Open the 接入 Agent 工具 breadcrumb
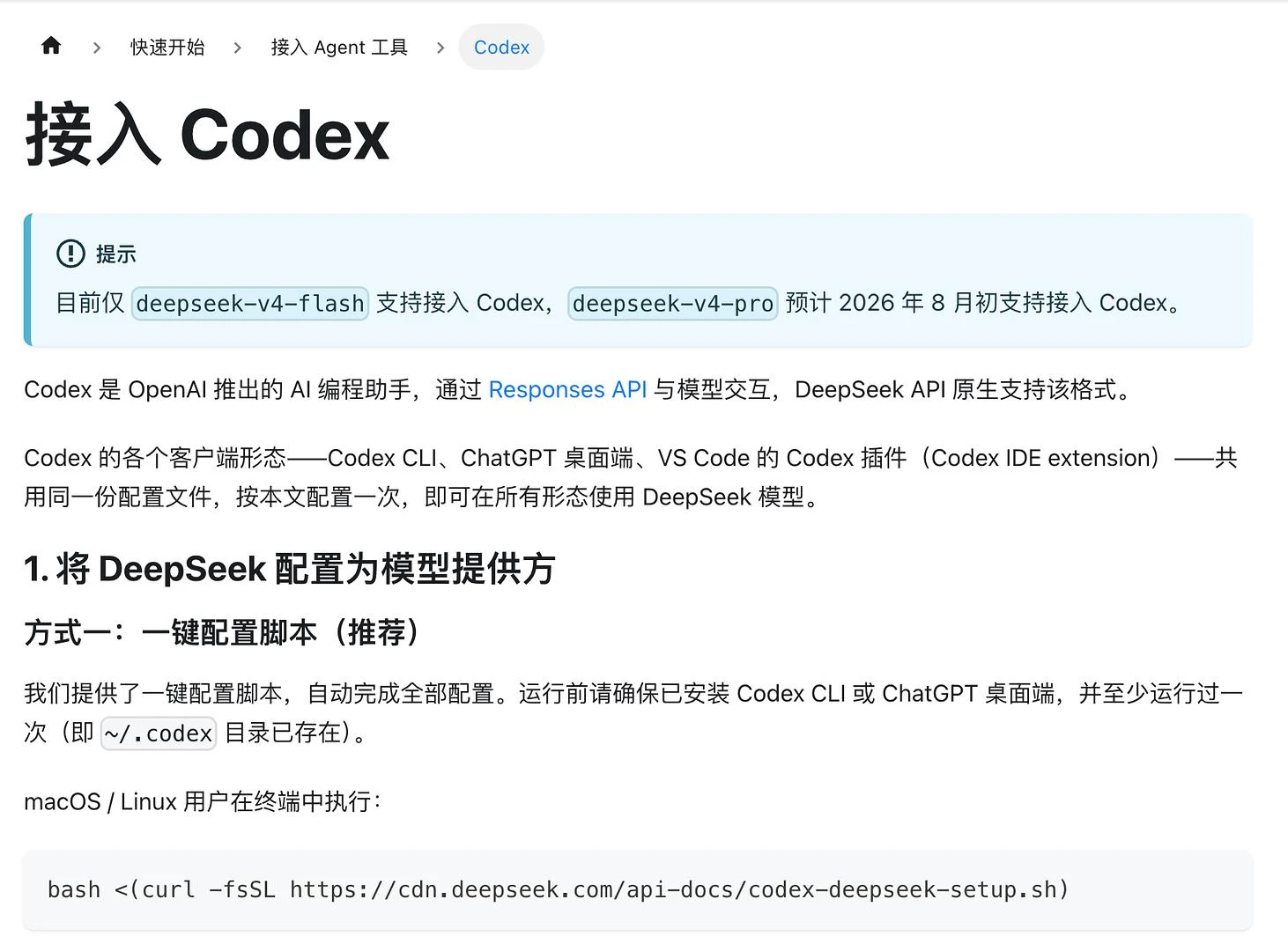Image resolution: width=1288 pixels, height=951 pixels. pyautogui.click(x=339, y=47)
